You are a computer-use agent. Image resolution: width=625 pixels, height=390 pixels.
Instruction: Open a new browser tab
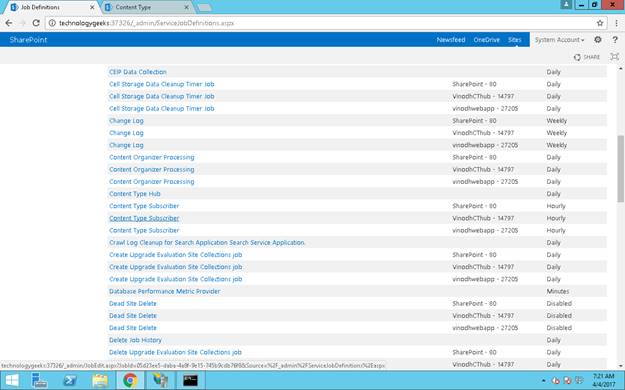pyautogui.click(x=204, y=8)
